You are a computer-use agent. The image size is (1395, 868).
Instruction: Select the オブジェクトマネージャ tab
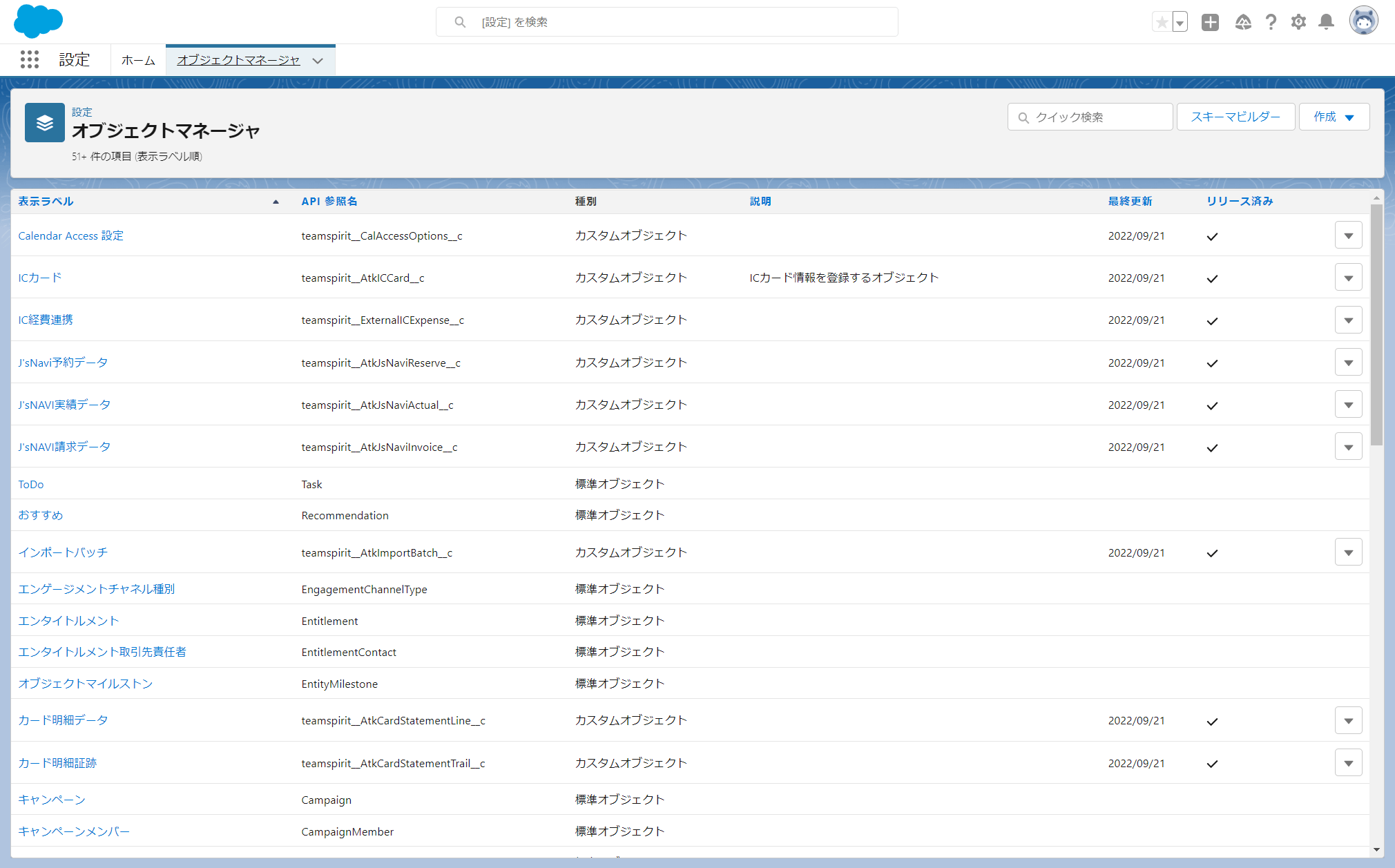point(238,61)
